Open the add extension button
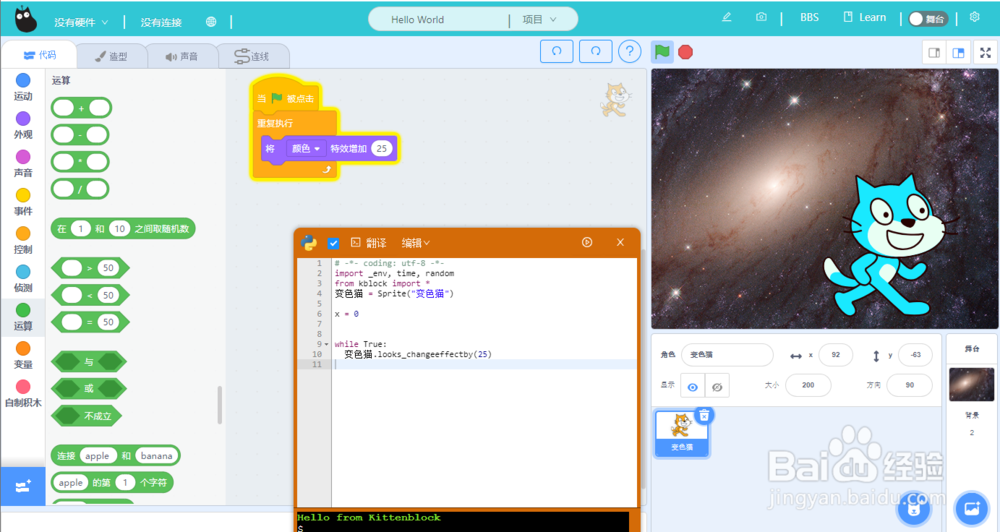This screenshot has height=532, width=1000. click(x=23, y=486)
